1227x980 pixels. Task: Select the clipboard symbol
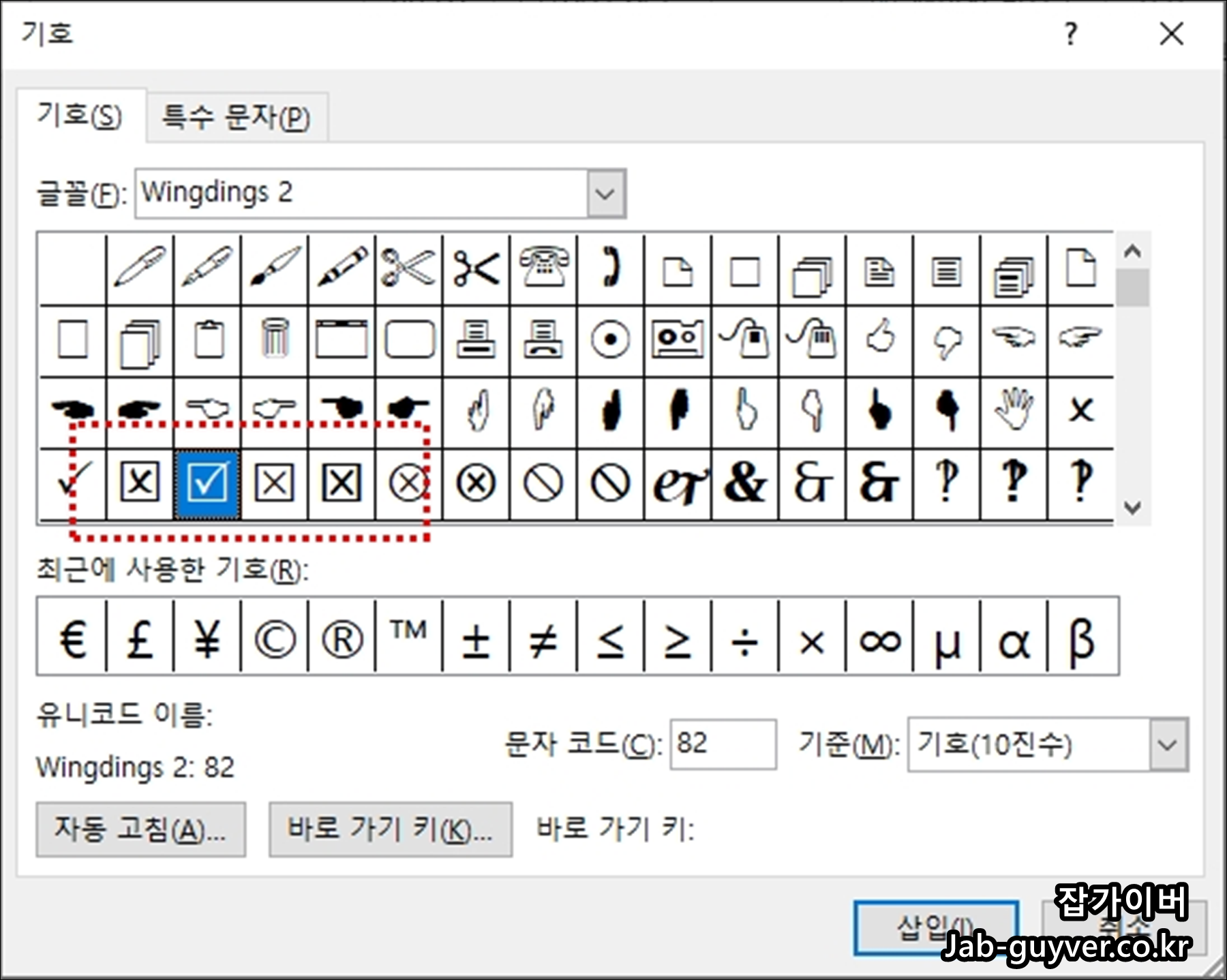pyautogui.click(x=207, y=339)
